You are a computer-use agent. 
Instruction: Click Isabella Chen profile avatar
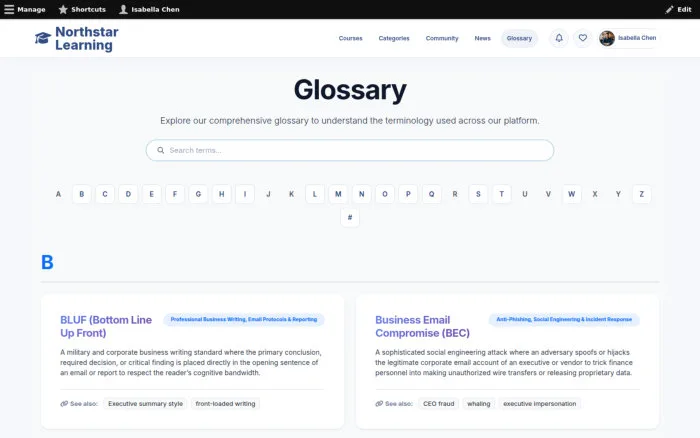pos(607,38)
